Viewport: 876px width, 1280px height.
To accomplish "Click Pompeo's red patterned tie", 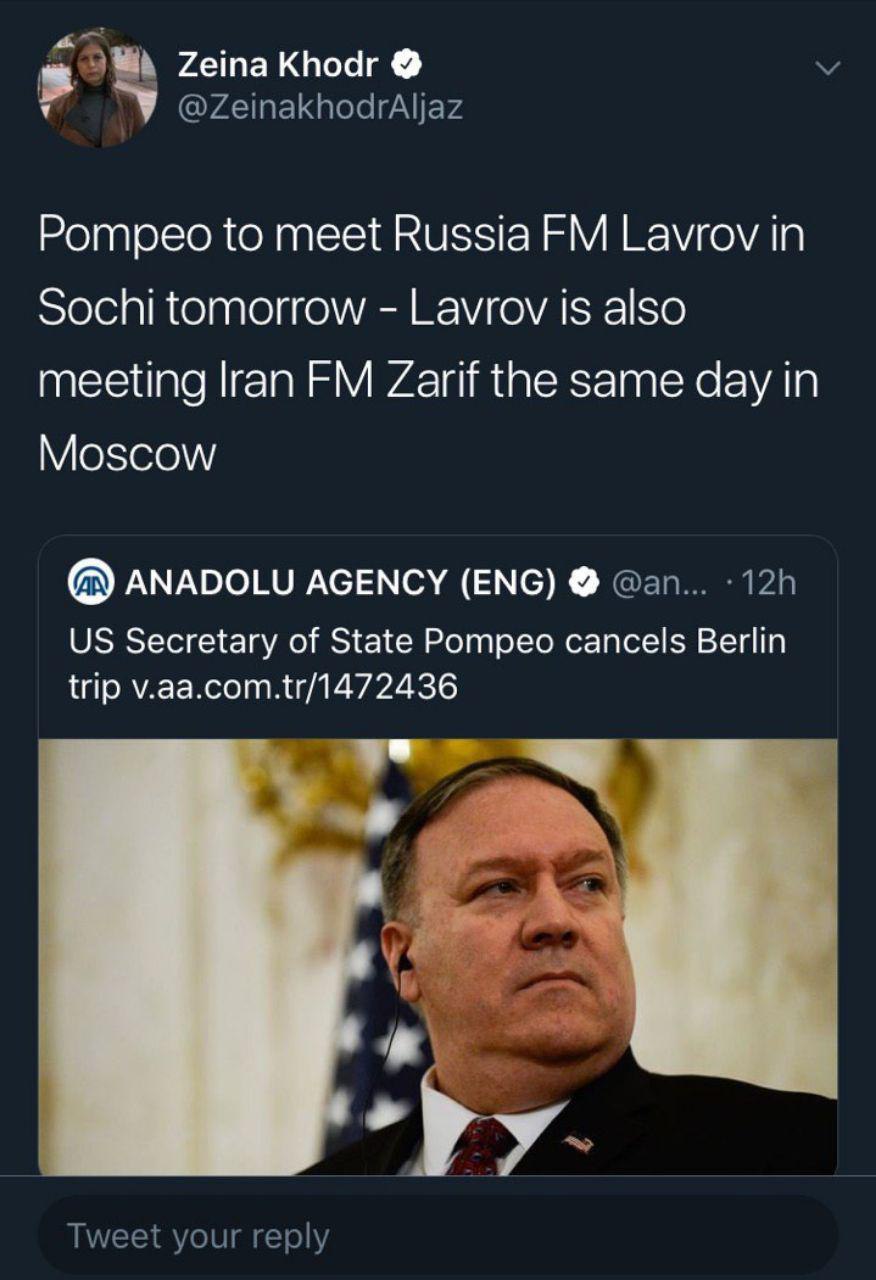I will pyautogui.click(x=477, y=1146).
